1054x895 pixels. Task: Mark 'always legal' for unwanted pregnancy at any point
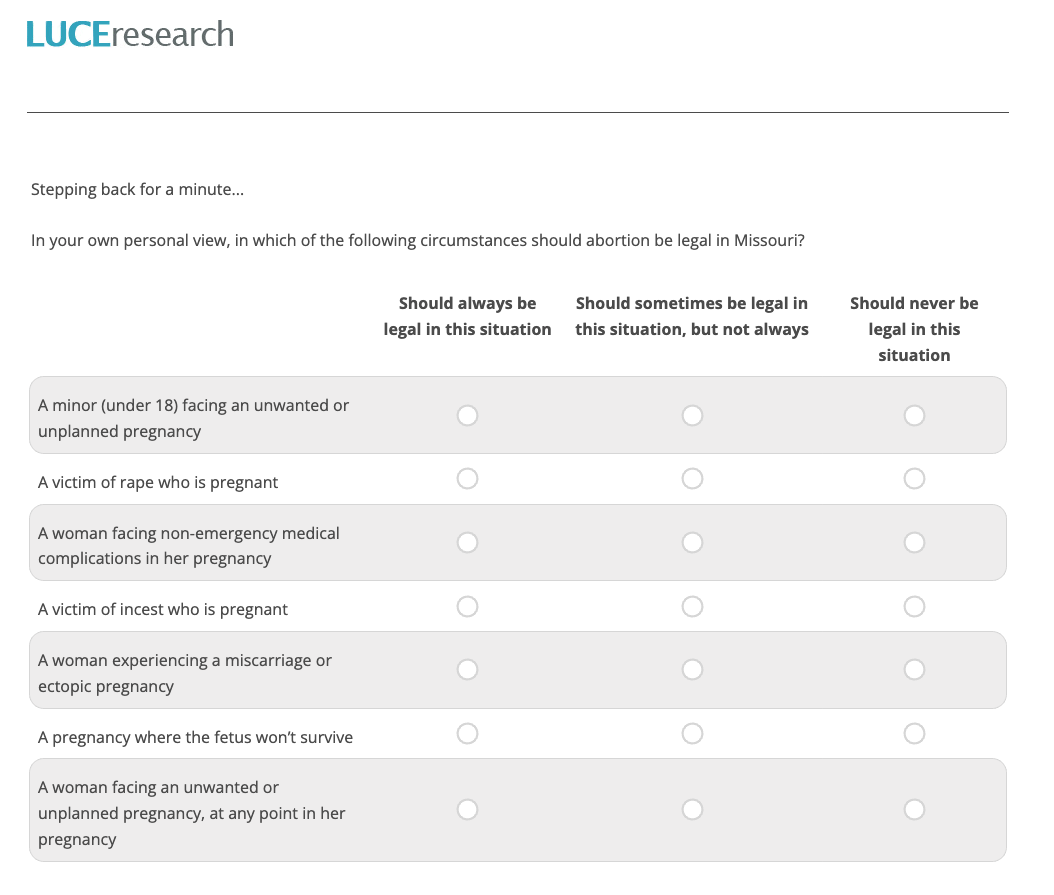[x=467, y=810]
